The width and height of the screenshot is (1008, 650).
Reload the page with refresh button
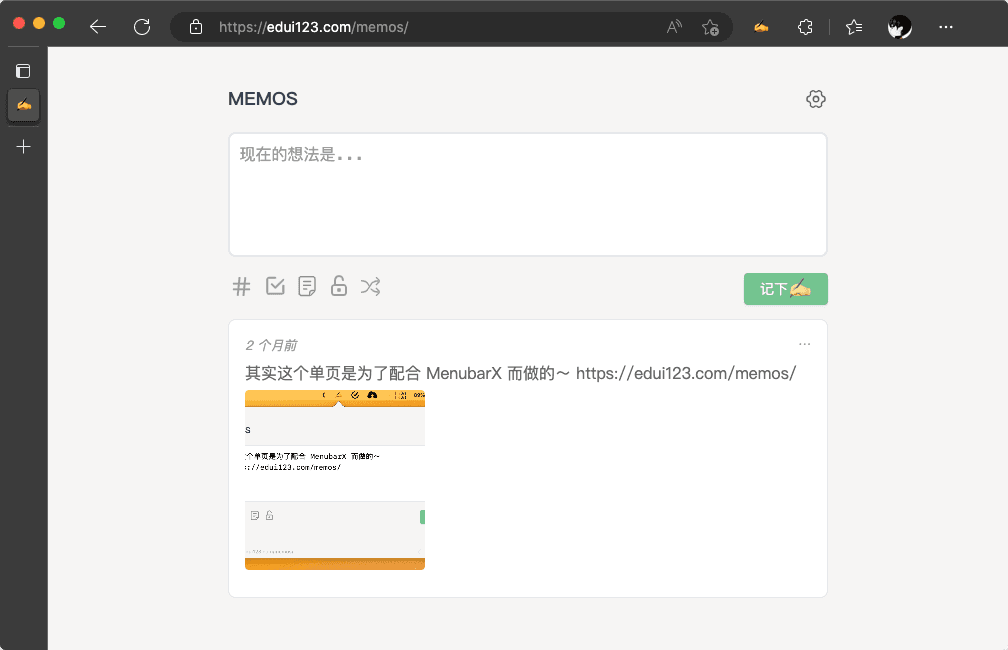click(x=142, y=27)
